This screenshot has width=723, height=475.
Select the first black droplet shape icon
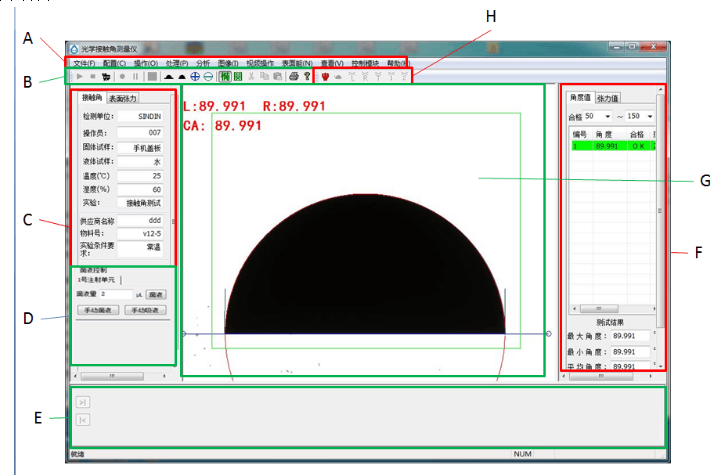pyautogui.click(x=169, y=77)
